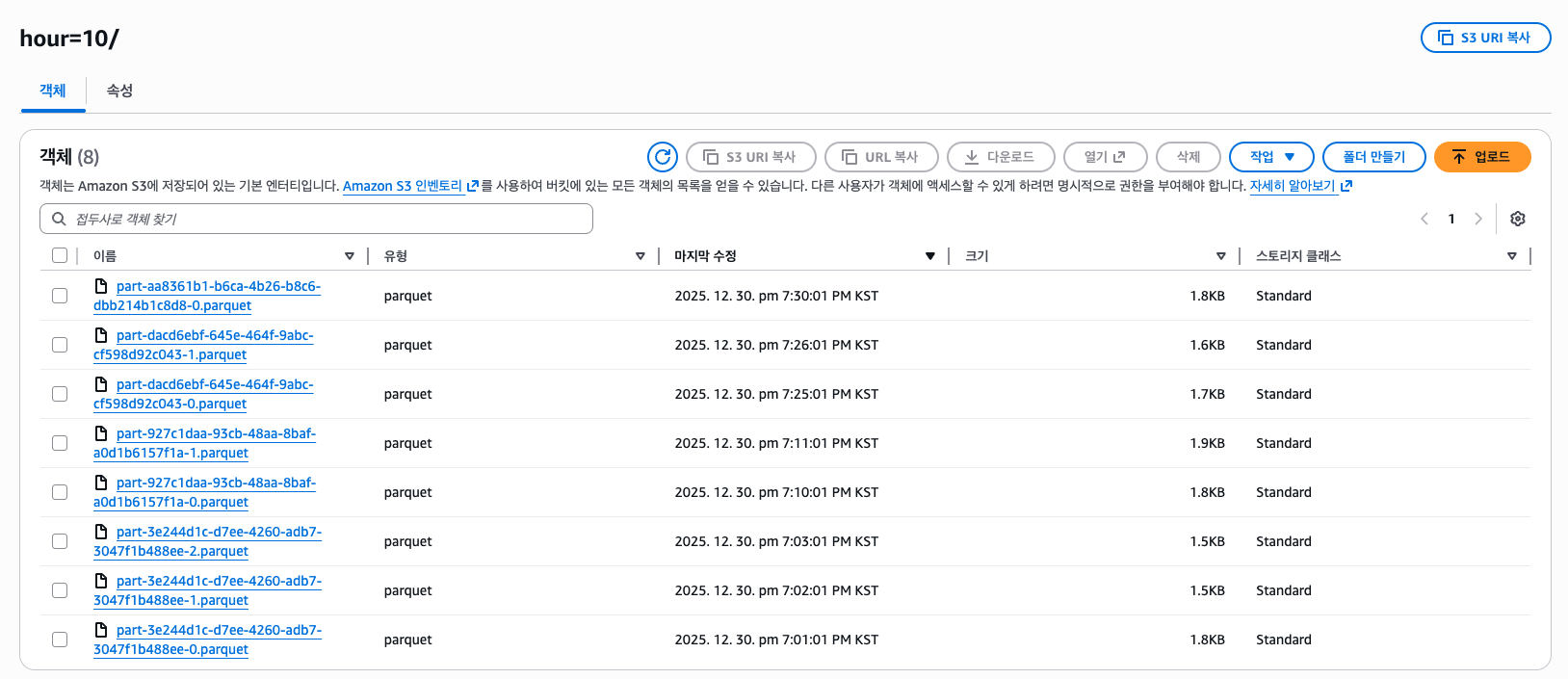
Task: Open the 작업 actions dropdown
Action: [x=1271, y=157]
